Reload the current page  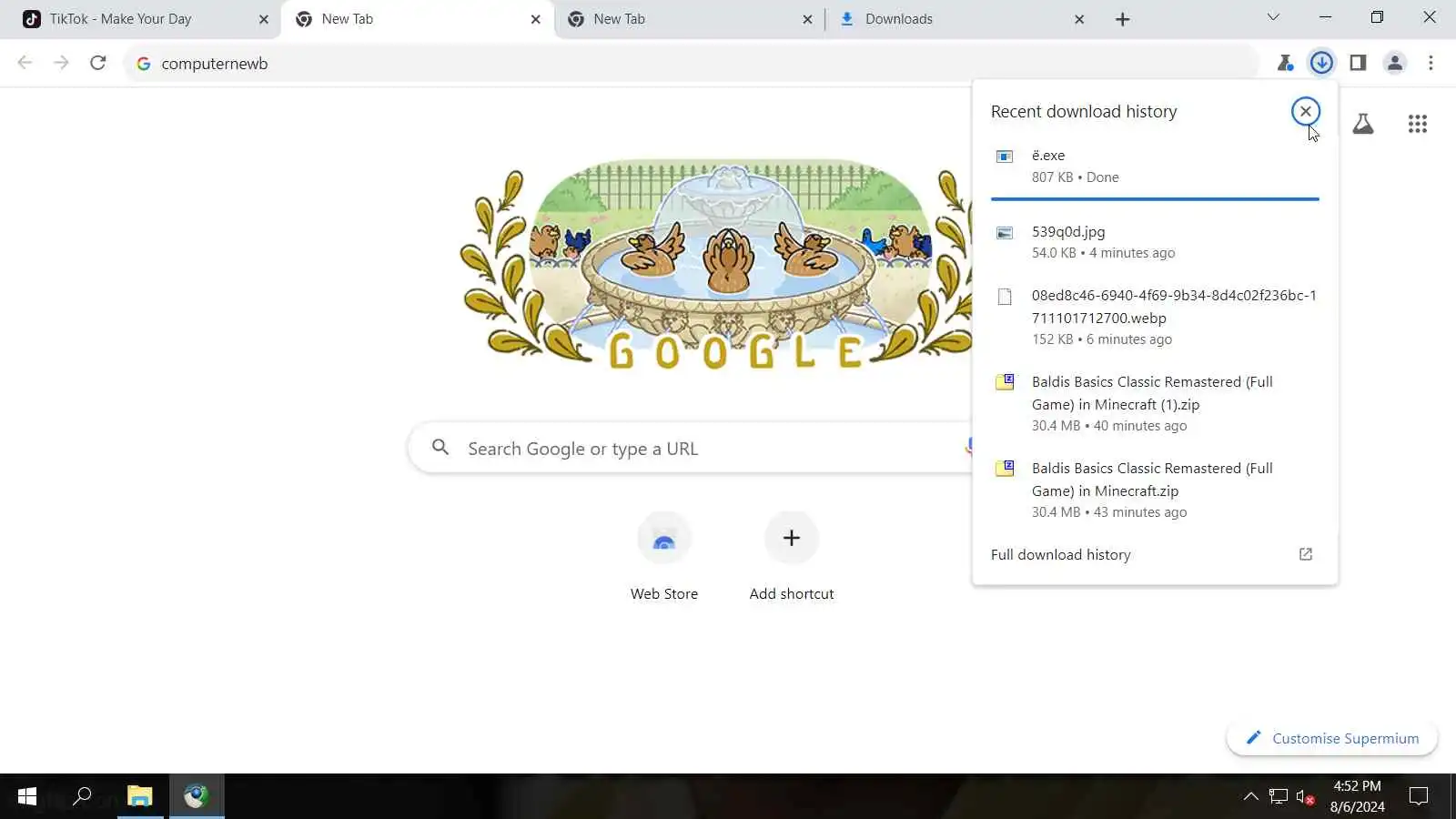(x=97, y=63)
